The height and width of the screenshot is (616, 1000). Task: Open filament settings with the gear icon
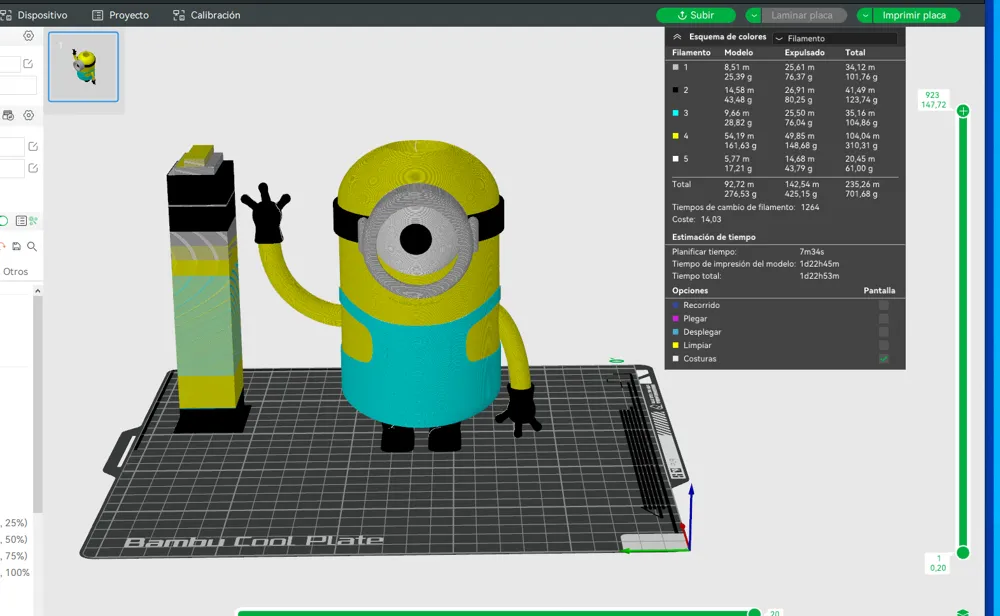click(x=28, y=115)
